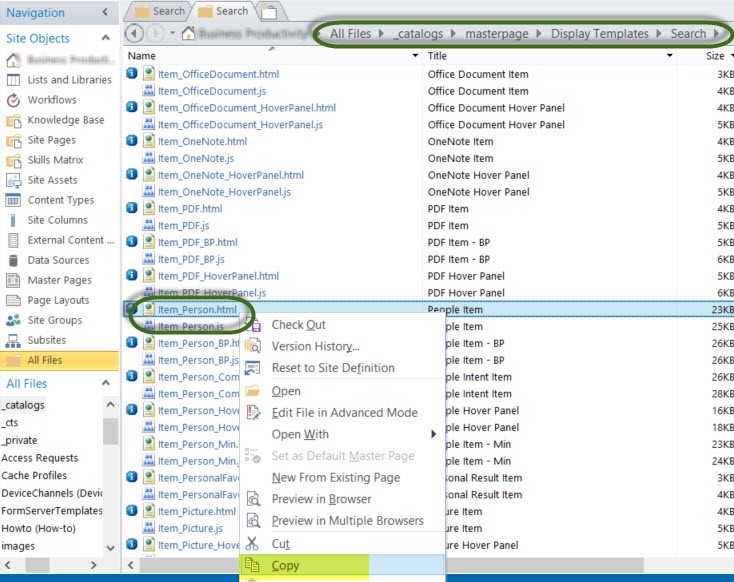This screenshot has width=734, height=582.
Task: Select the Site Groups people icon
Action: pyautogui.click(x=14, y=320)
